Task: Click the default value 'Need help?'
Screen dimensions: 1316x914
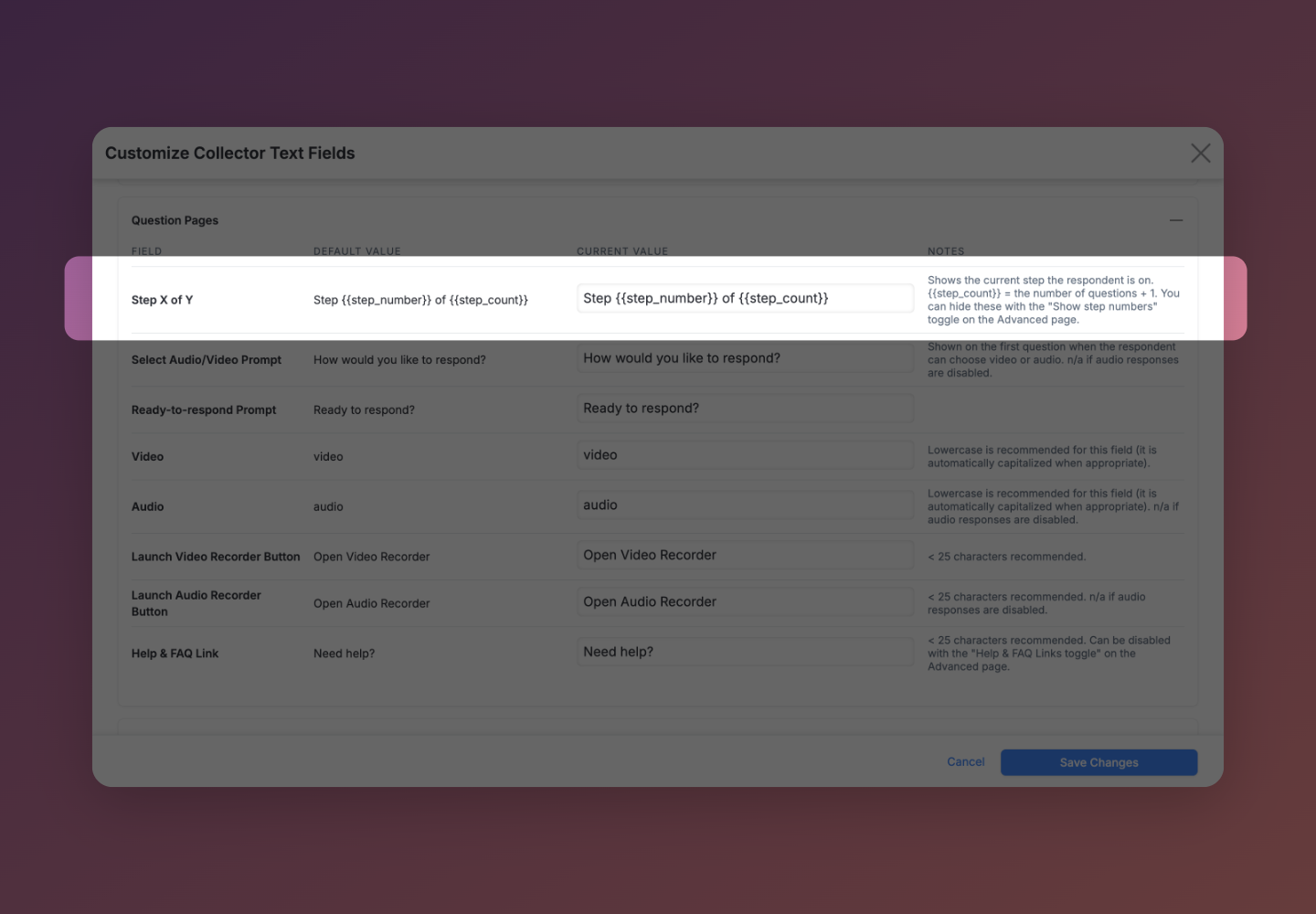Action: click(x=344, y=654)
